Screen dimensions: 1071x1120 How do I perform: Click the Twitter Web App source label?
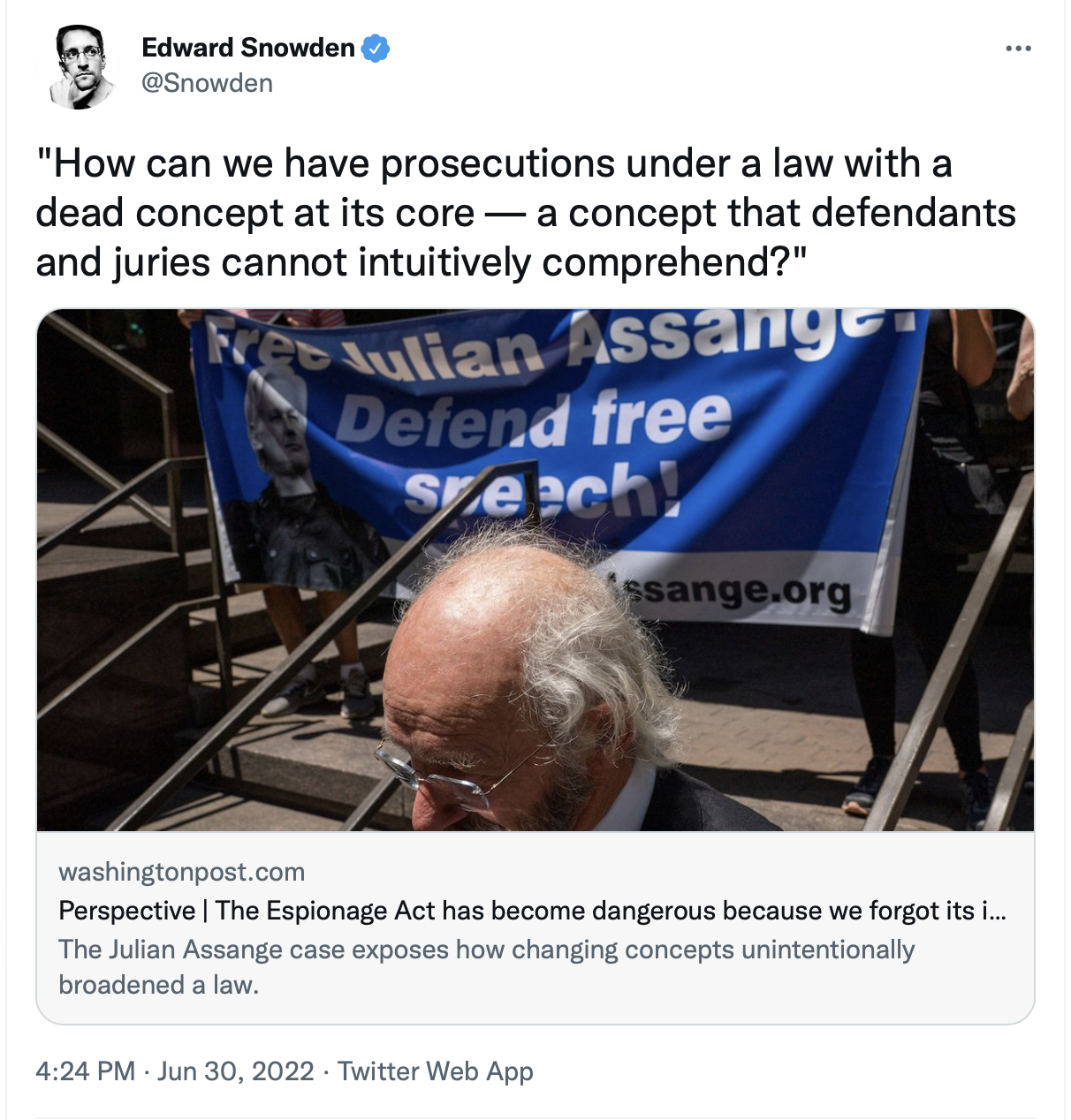point(436,1071)
